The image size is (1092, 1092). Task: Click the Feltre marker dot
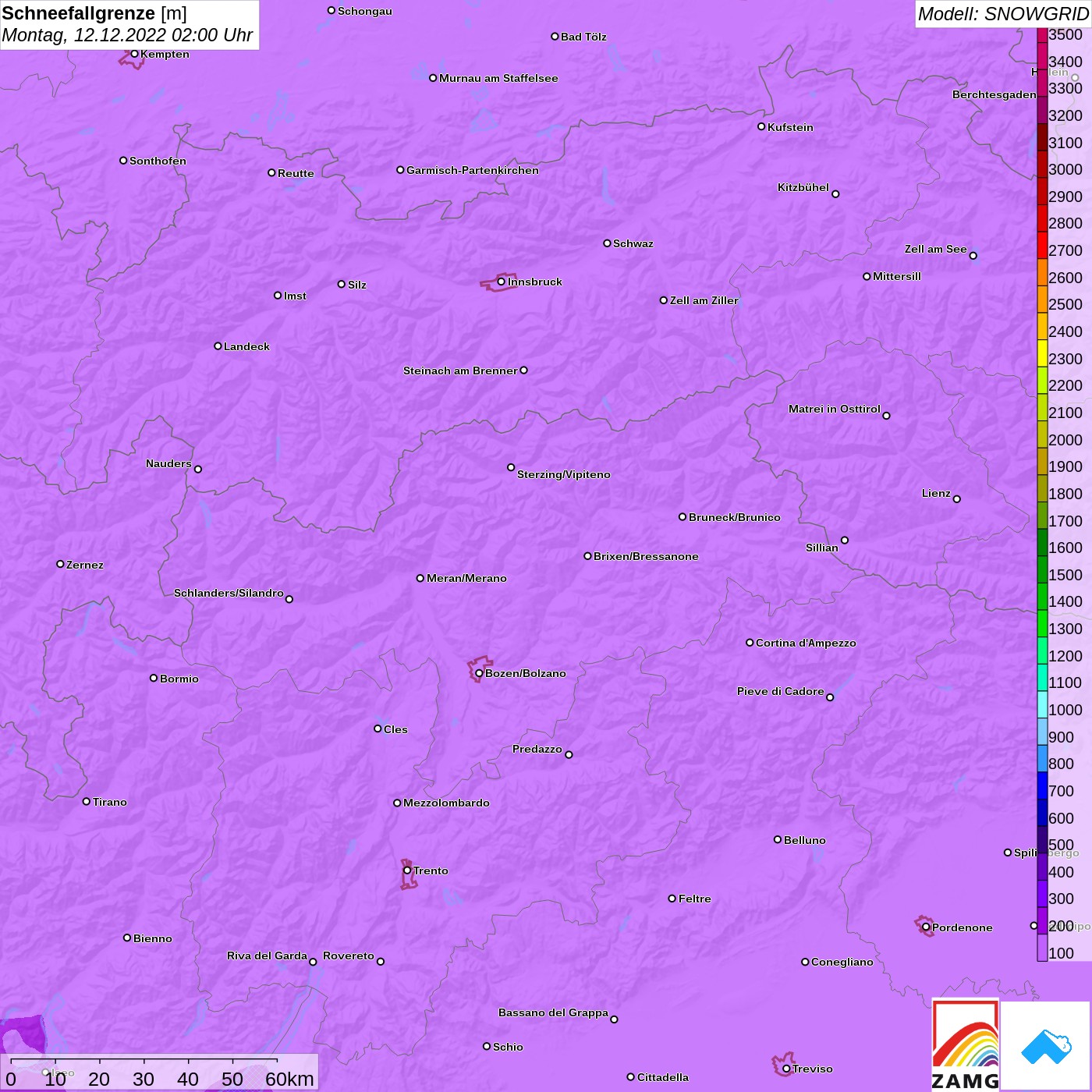pos(672,899)
